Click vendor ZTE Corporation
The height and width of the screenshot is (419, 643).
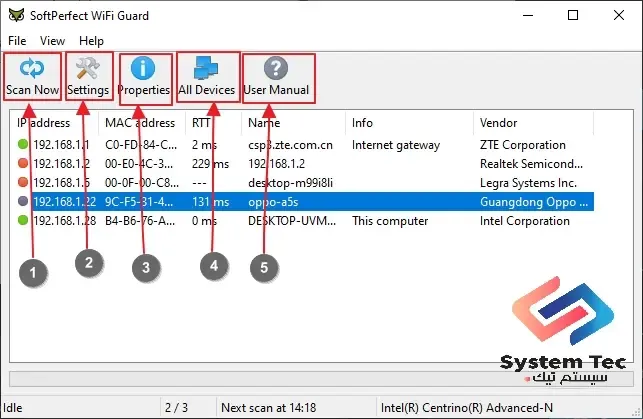click(522, 145)
